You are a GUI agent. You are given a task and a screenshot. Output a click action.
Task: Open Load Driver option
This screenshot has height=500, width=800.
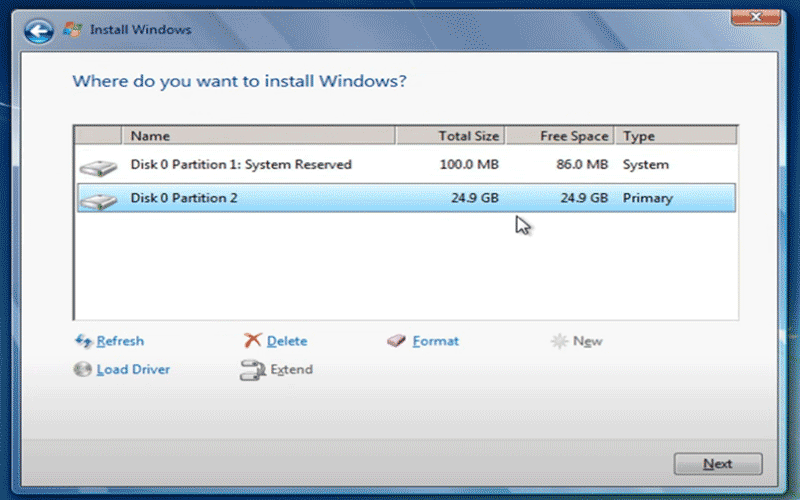[x=133, y=369]
